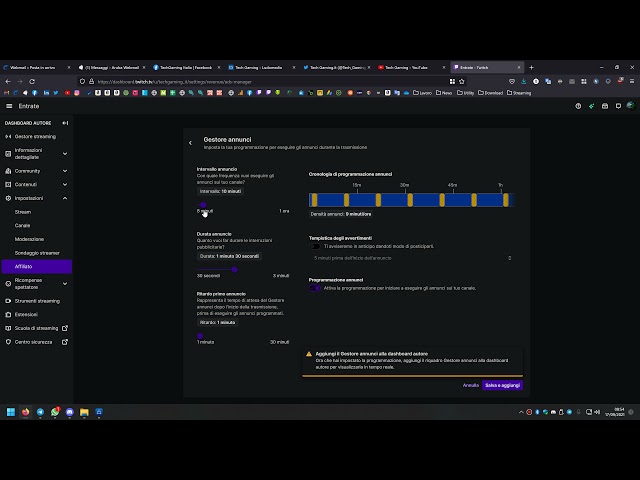Open Firefox from the taskbar
Image resolution: width=640 pixels, height=480 pixels.
pos(26,412)
